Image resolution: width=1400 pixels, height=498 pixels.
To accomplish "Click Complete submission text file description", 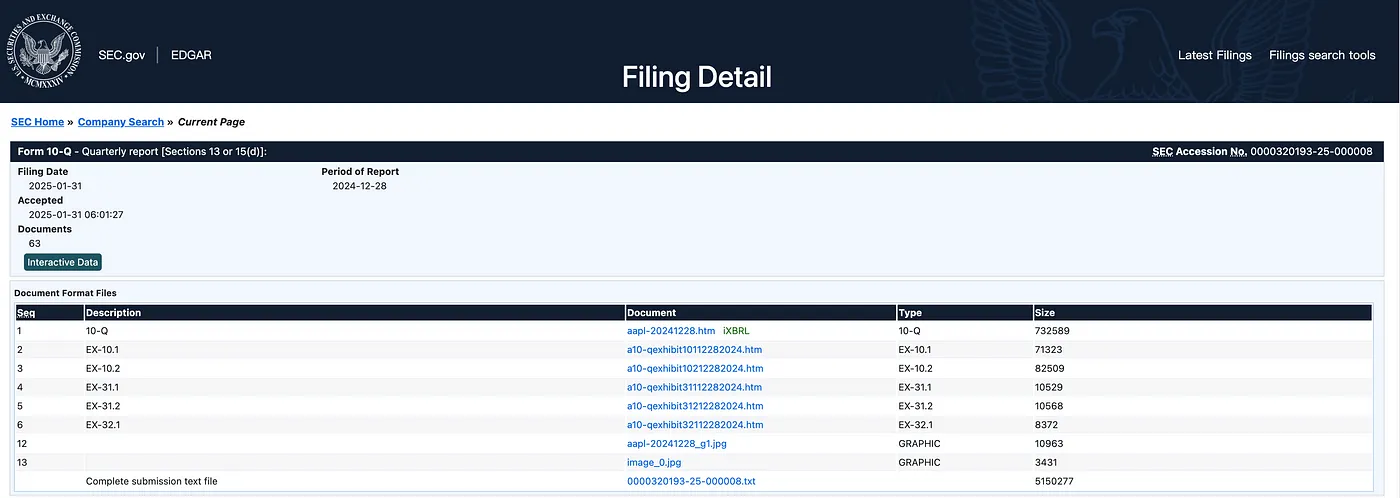I will [152, 481].
